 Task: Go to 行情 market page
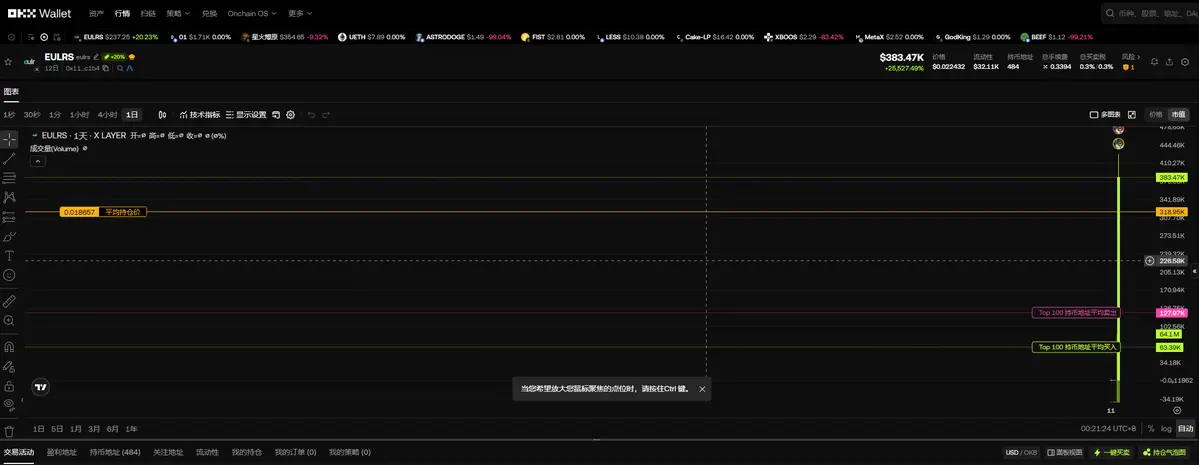point(122,13)
